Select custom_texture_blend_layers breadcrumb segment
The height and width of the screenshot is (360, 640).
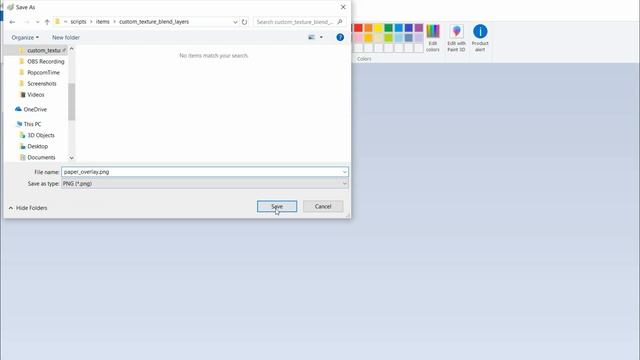[154, 22]
